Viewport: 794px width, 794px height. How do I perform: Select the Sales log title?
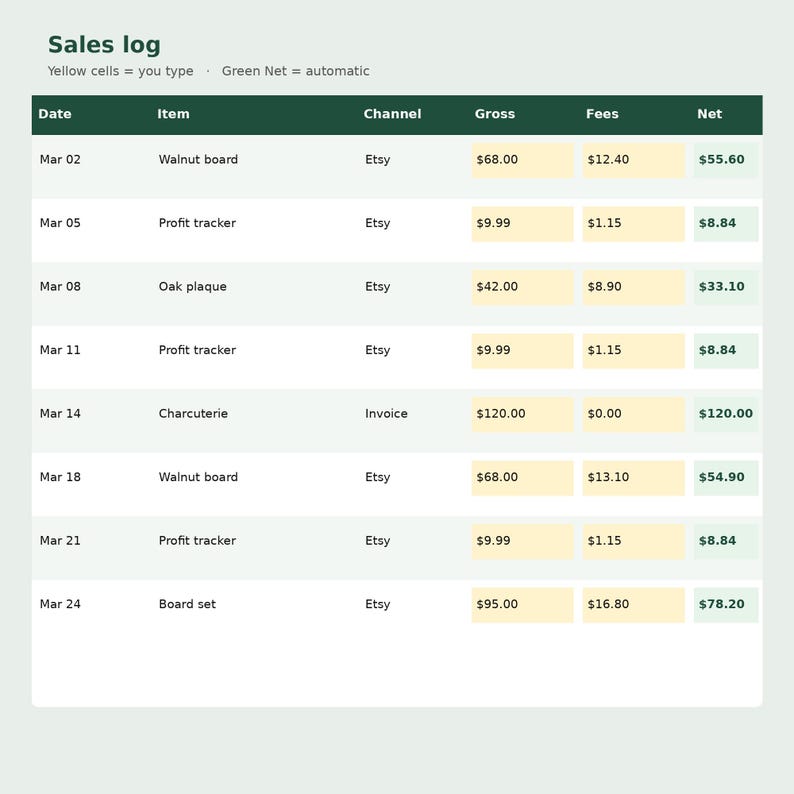tap(104, 45)
